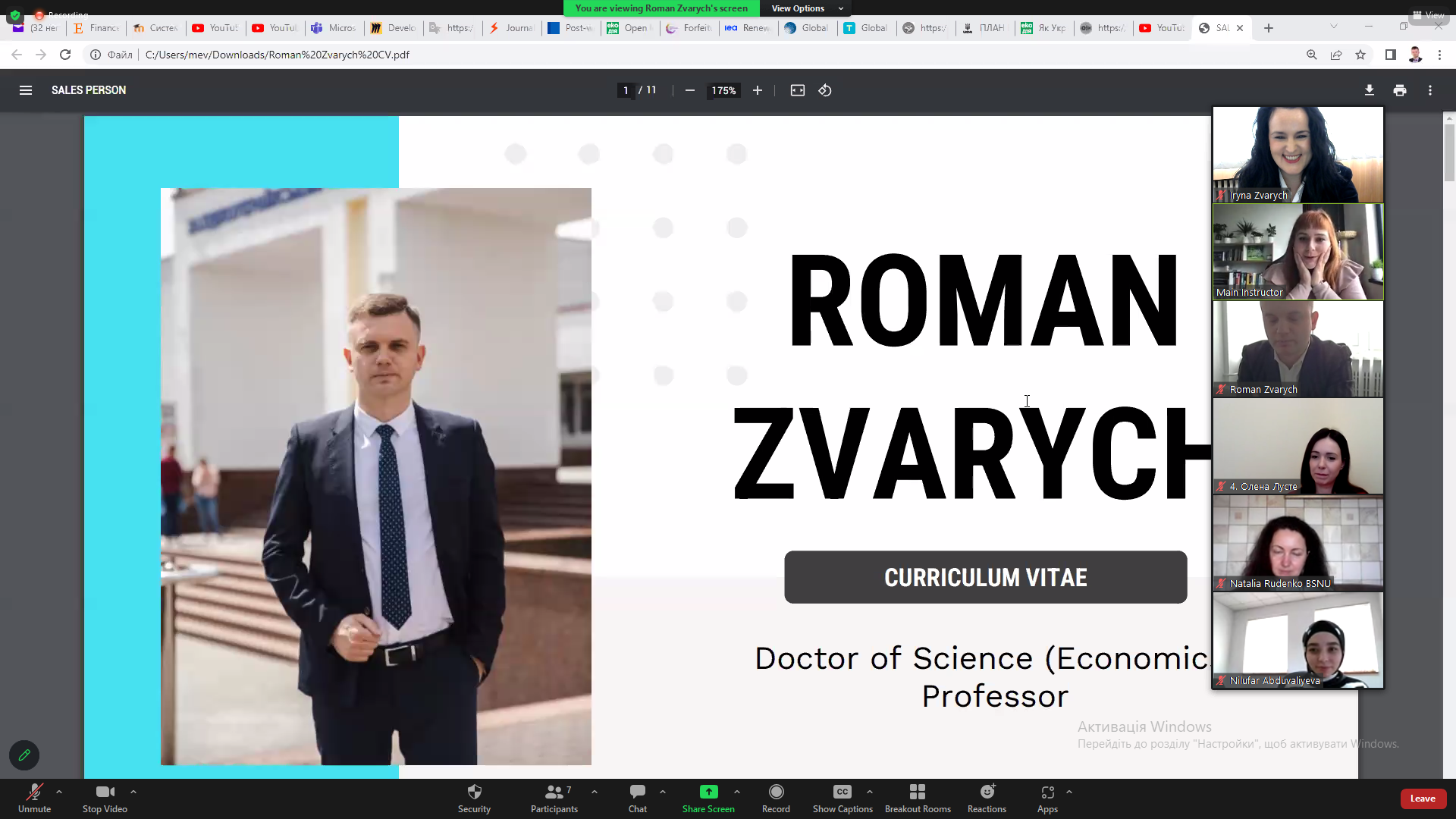1456x819 pixels.
Task: Unmute the microphone
Action: (x=34, y=799)
